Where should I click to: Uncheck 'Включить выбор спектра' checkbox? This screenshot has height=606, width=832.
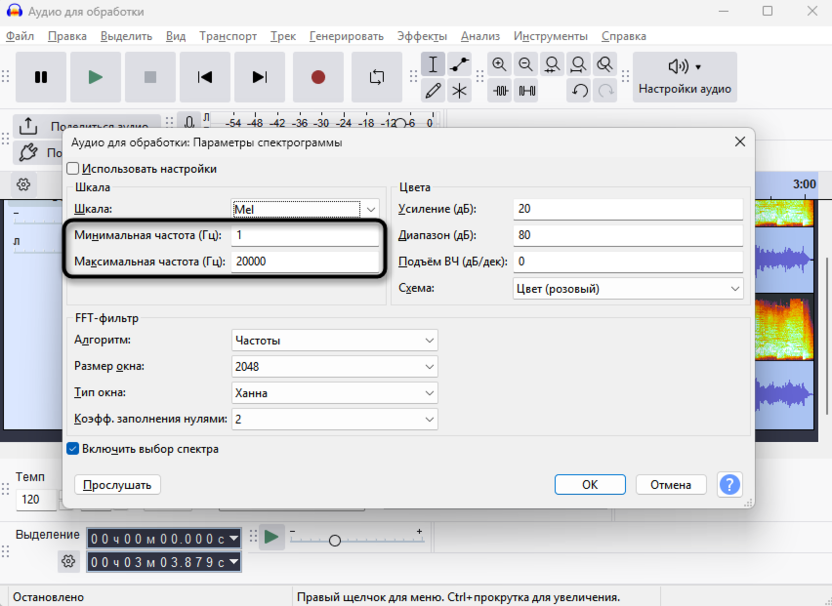coord(73,449)
